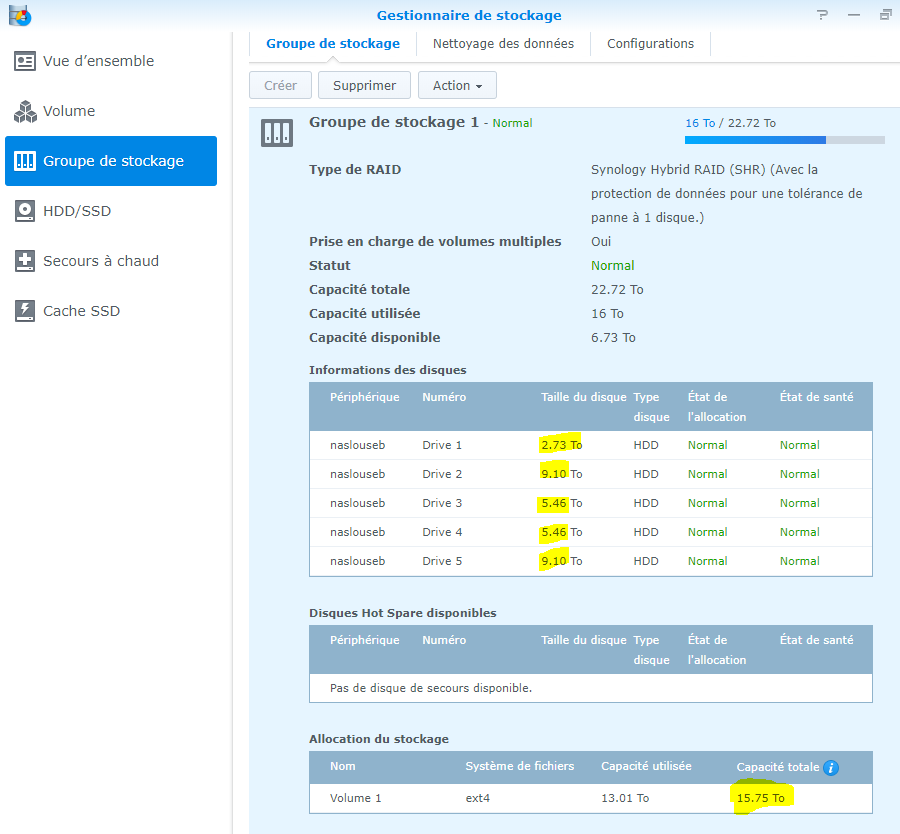Select the Volume 1 allocation row
Screen dimensions: 900x834
pyautogui.click(x=590, y=798)
